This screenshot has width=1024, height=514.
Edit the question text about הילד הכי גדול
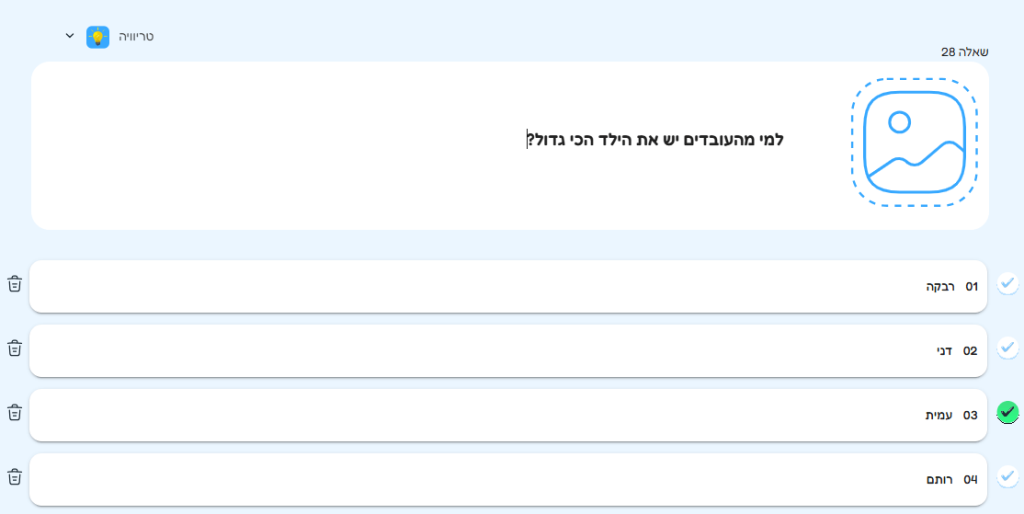pyautogui.click(x=656, y=140)
